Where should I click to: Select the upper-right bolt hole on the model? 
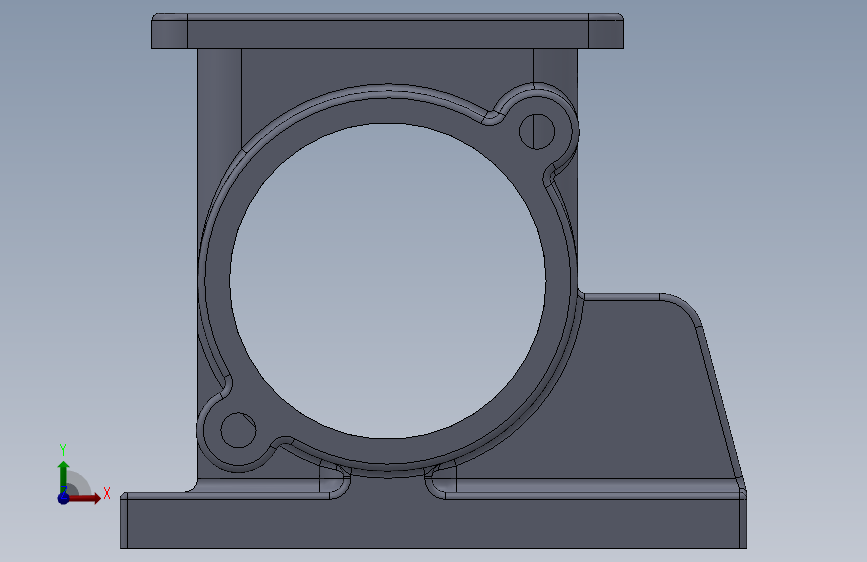tap(537, 132)
